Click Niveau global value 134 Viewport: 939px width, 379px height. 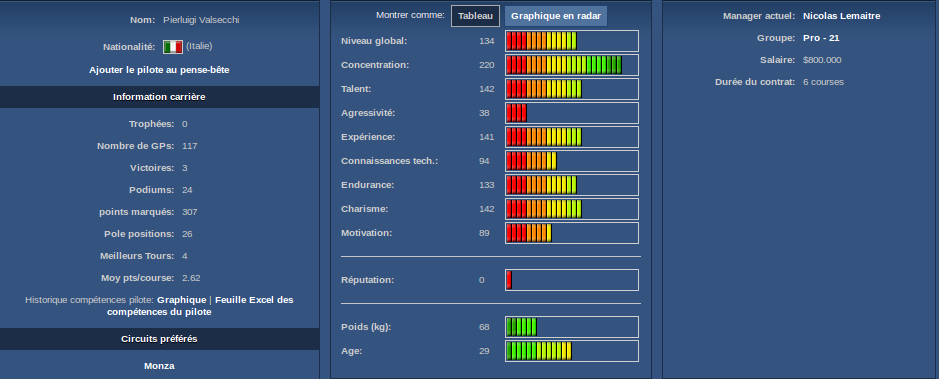click(487, 41)
